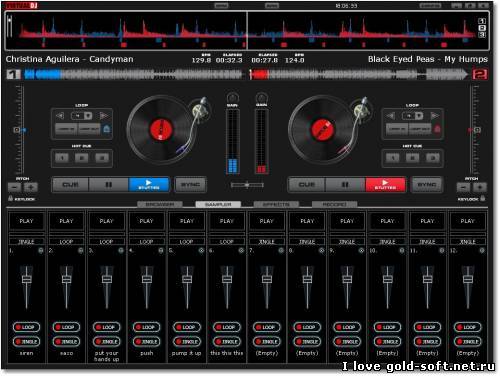The image size is (500, 376).
Task: Click the keylock padlock icon on left deck
Action: 10,198
